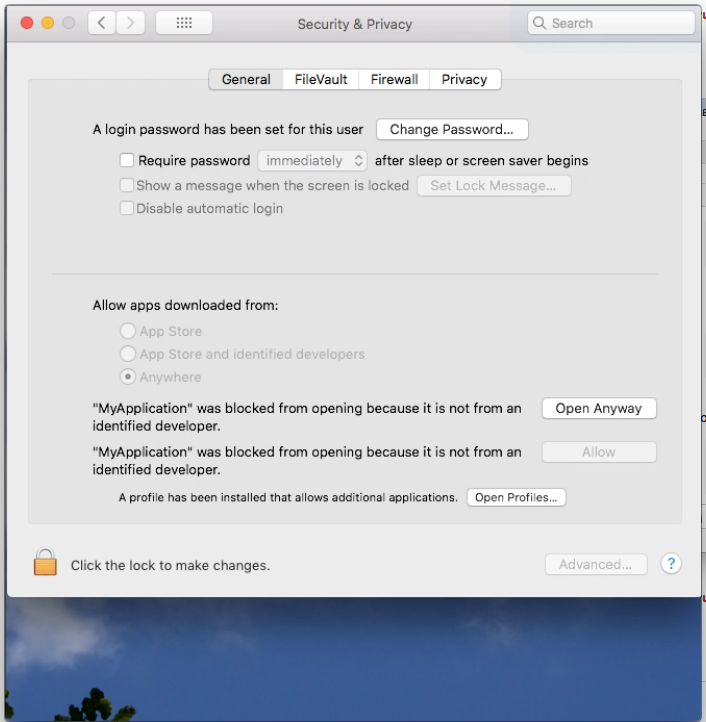Viewport: 706px width, 722px height.
Task: Open the immediately delay dropdown
Action: (x=312, y=160)
